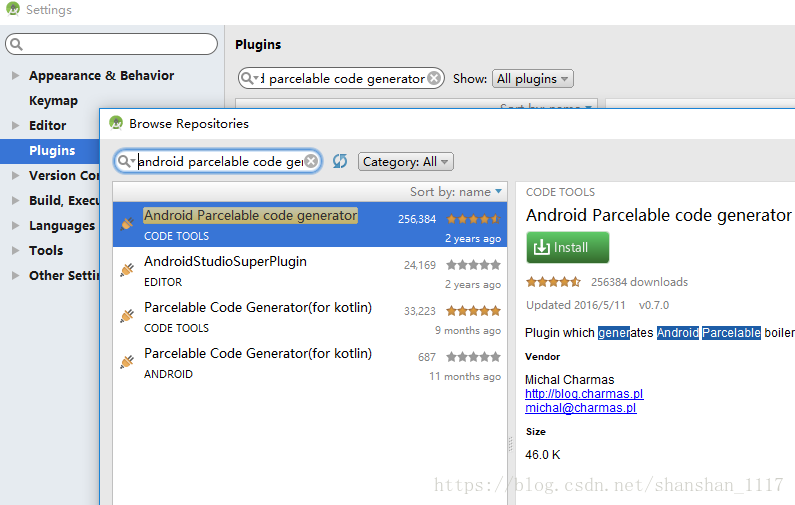Click the Plugins search field in Settings
Image resolution: width=795 pixels, height=505 pixels.
(341, 78)
